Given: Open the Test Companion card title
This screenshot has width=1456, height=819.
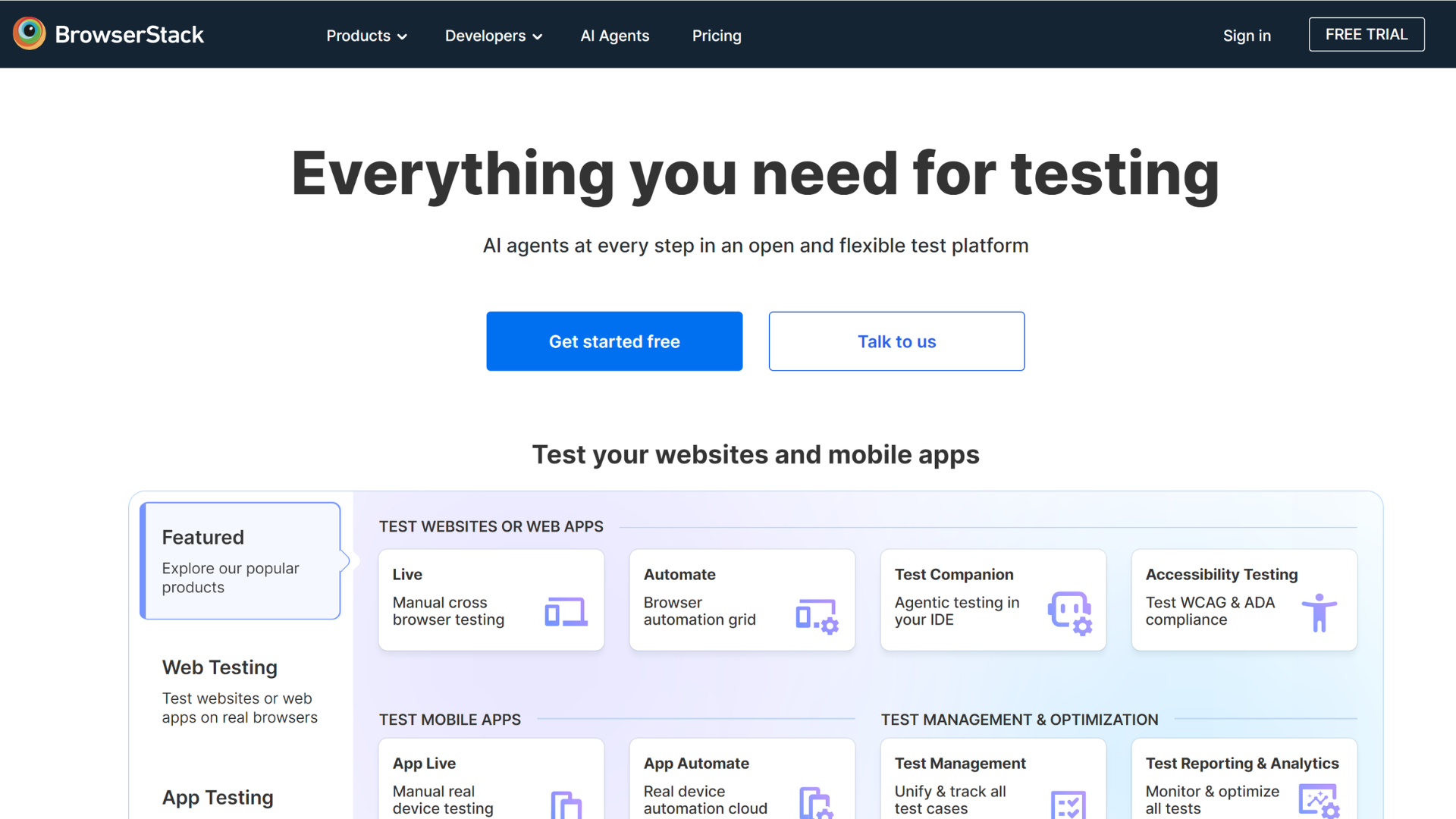Looking at the screenshot, I should [x=954, y=574].
